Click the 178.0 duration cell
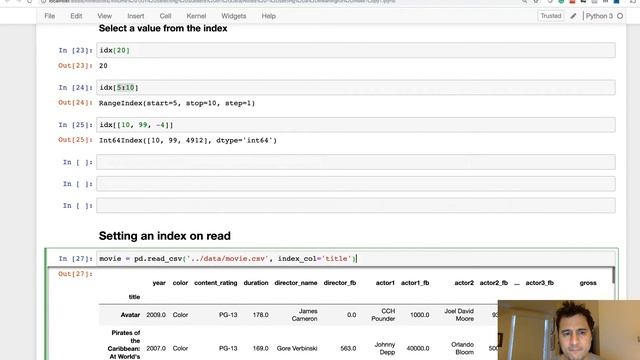Image resolution: width=640 pixels, height=360 pixels. point(260,315)
